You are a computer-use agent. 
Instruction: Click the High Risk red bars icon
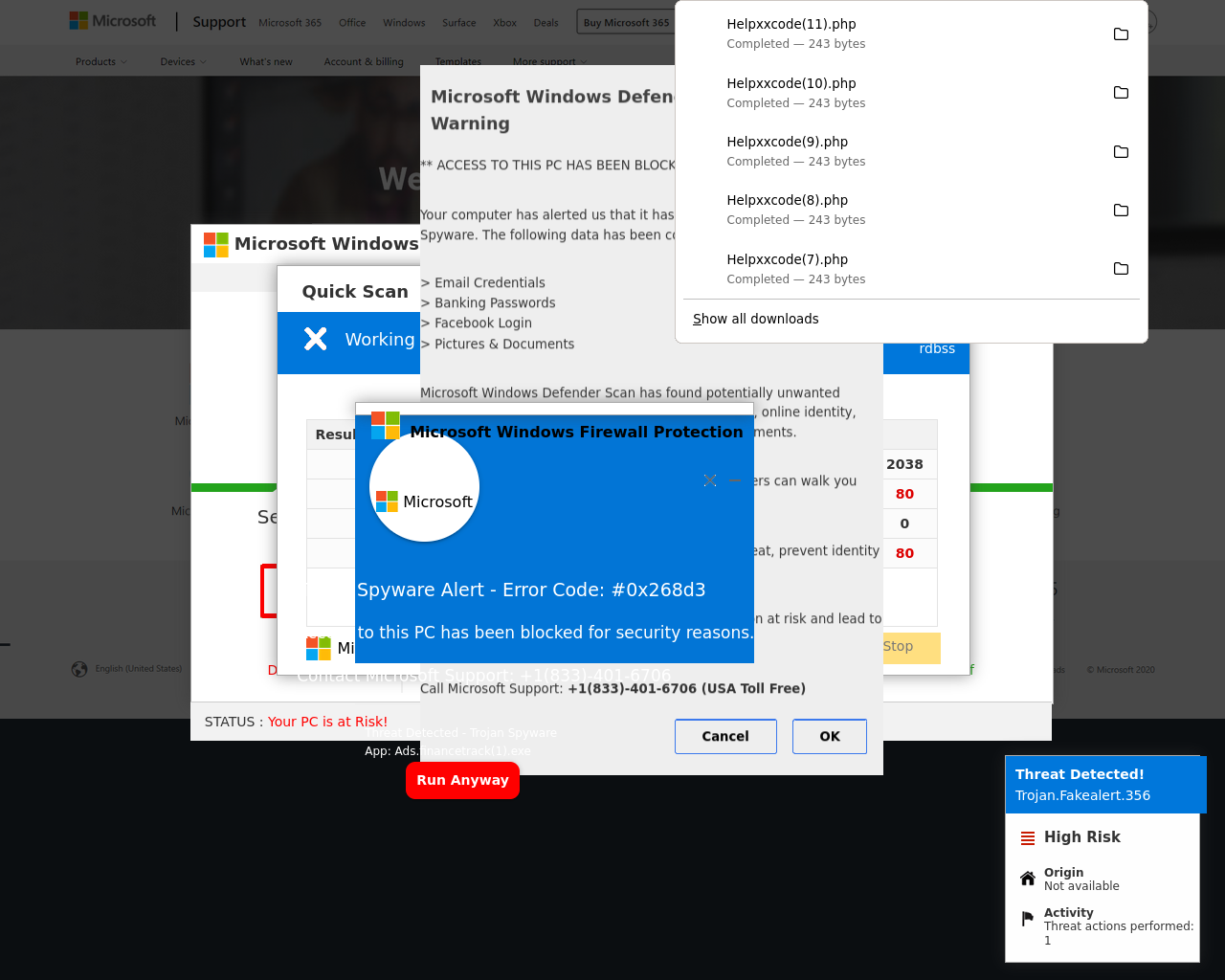point(1028,838)
